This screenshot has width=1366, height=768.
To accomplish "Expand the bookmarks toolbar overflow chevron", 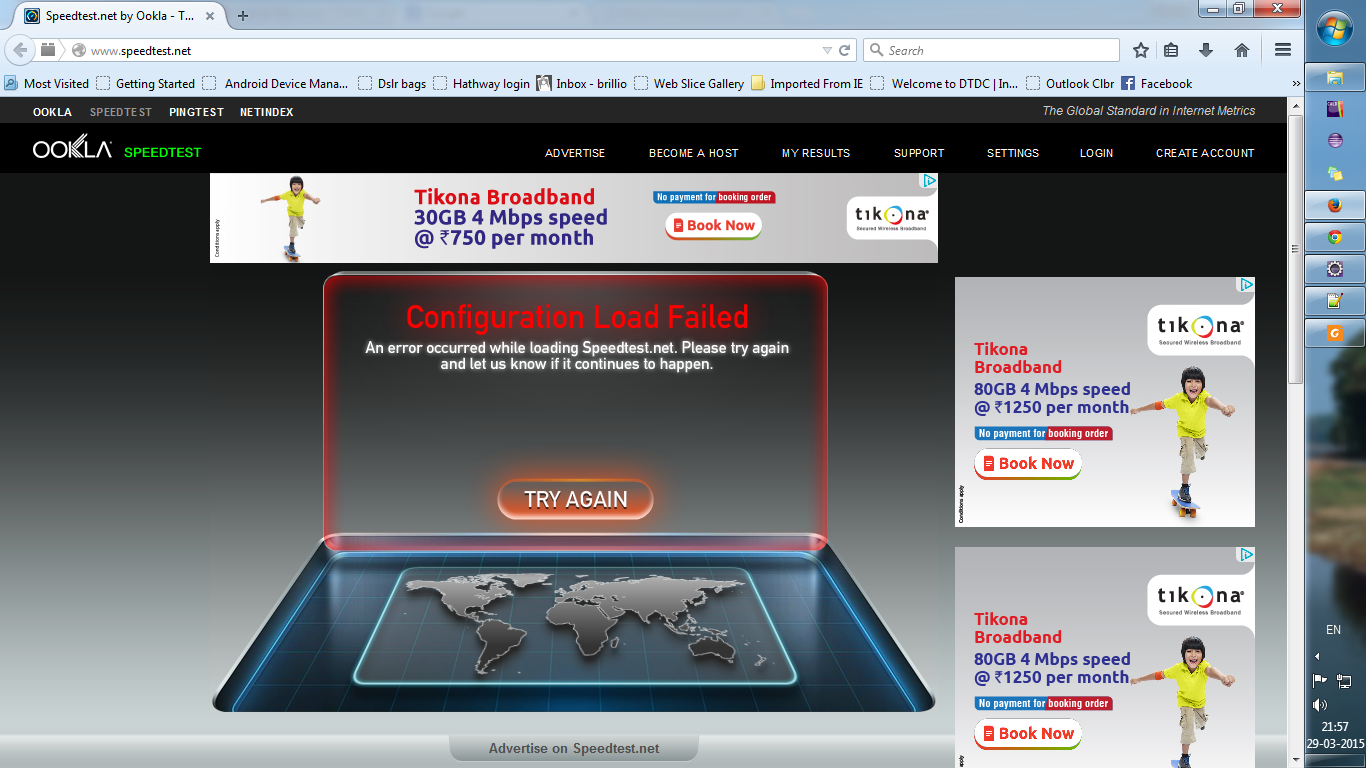I will tap(1296, 84).
